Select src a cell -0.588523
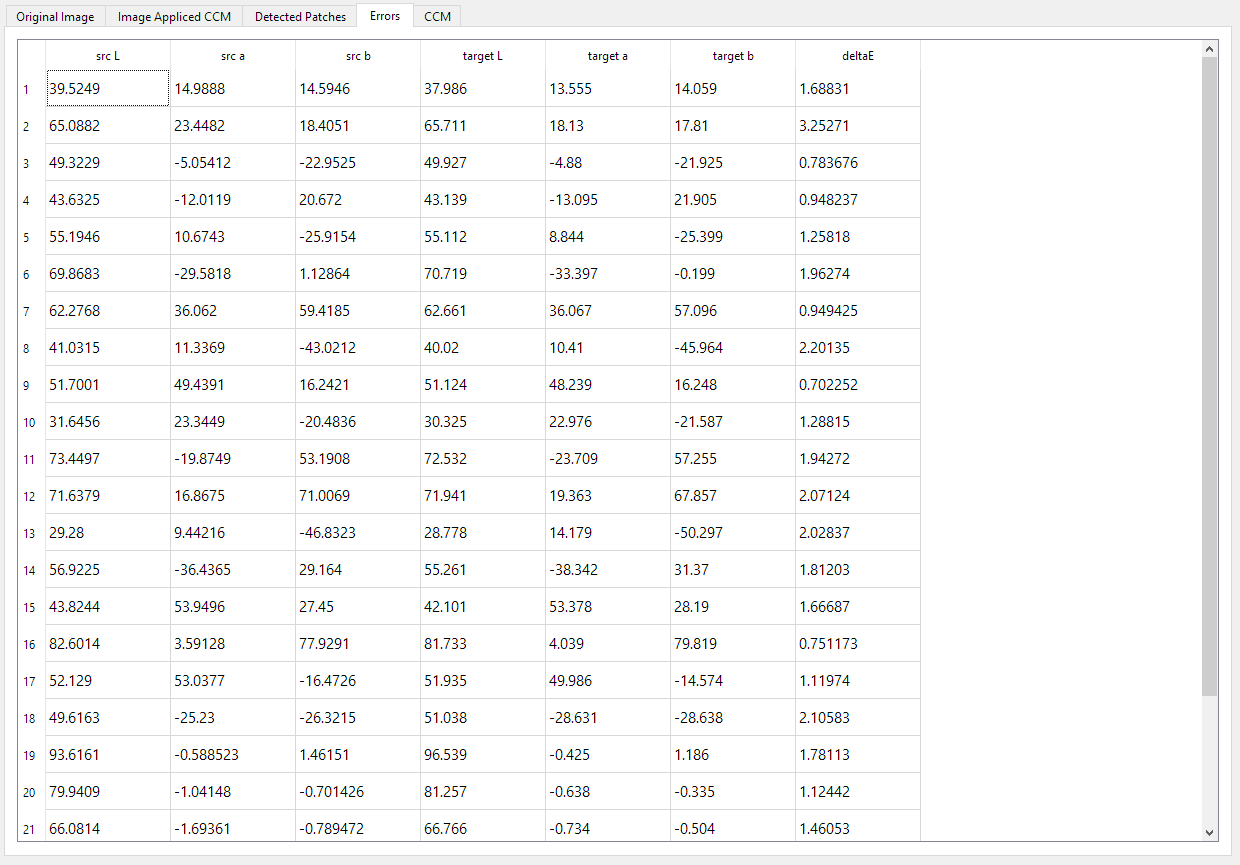 233,755
